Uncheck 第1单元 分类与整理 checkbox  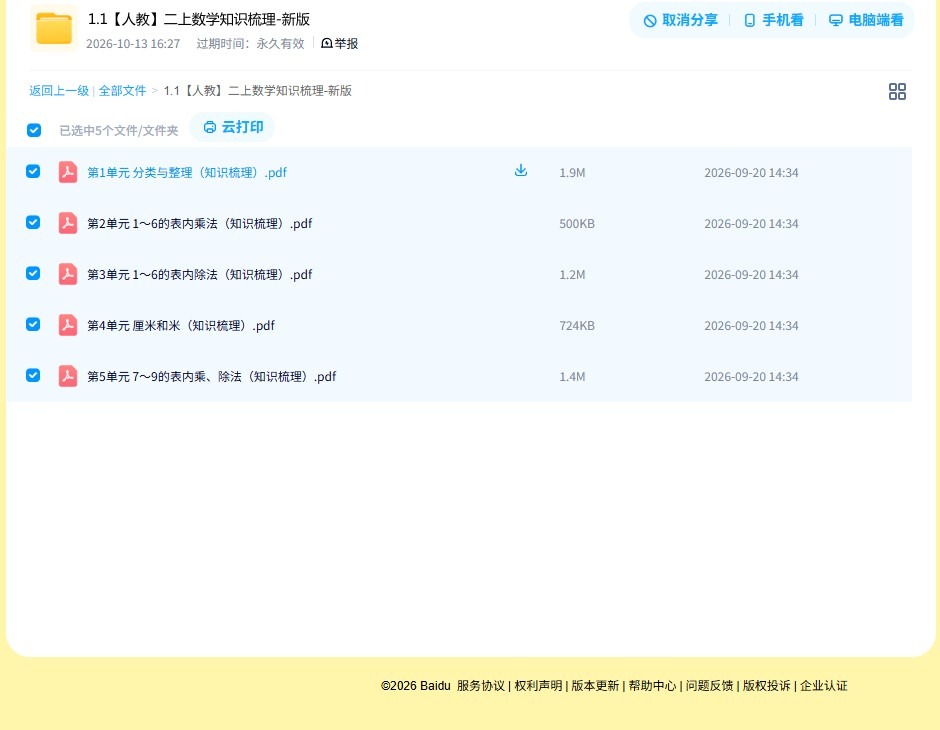point(33,171)
